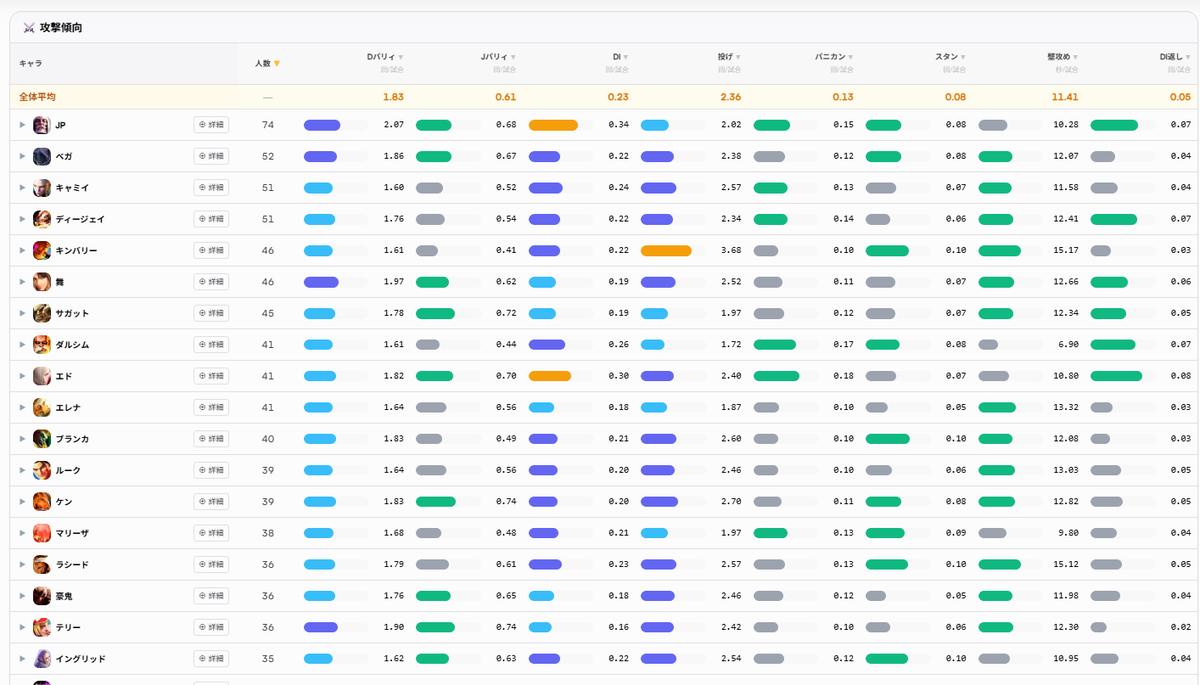This screenshot has height=685, width=1200.
Task: Click the average 壁攻め value 11.41
Action: click(1065, 97)
